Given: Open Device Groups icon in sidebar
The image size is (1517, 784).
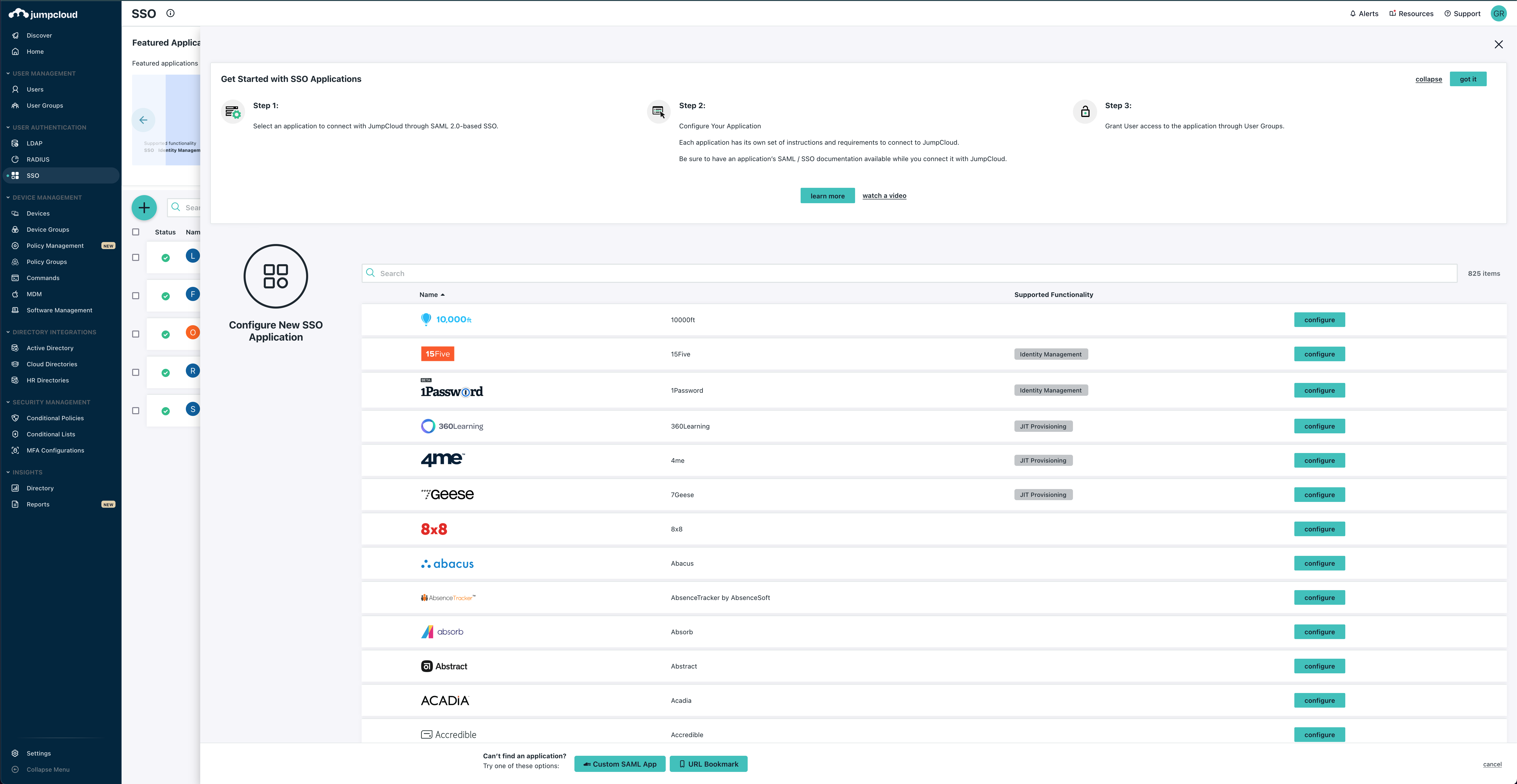Looking at the screenshot, I should (x=15, y=230).
